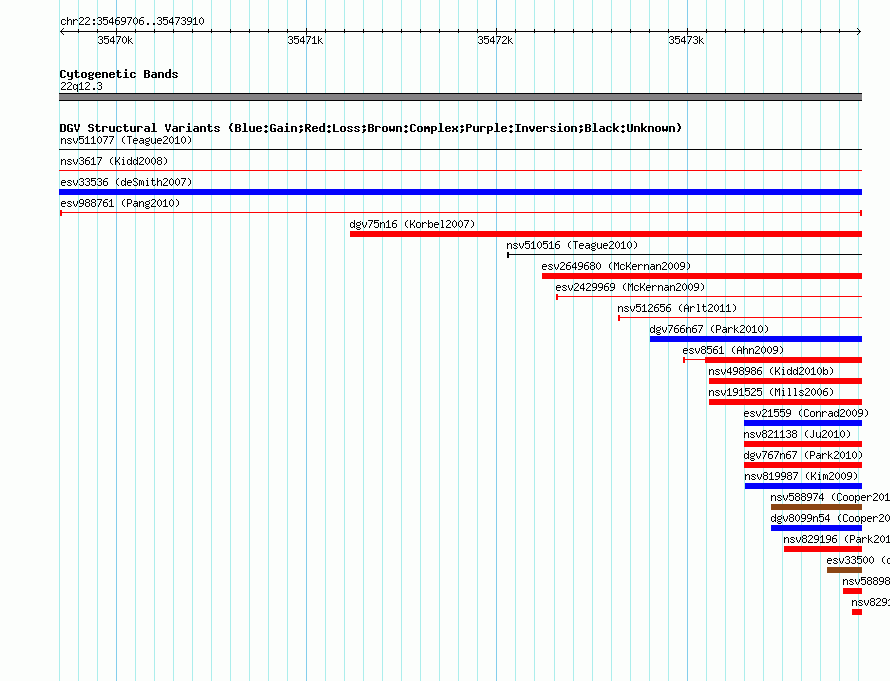Click the nsv819987 (Kim2009) label
890x681 pixels.
coord(801,476)
